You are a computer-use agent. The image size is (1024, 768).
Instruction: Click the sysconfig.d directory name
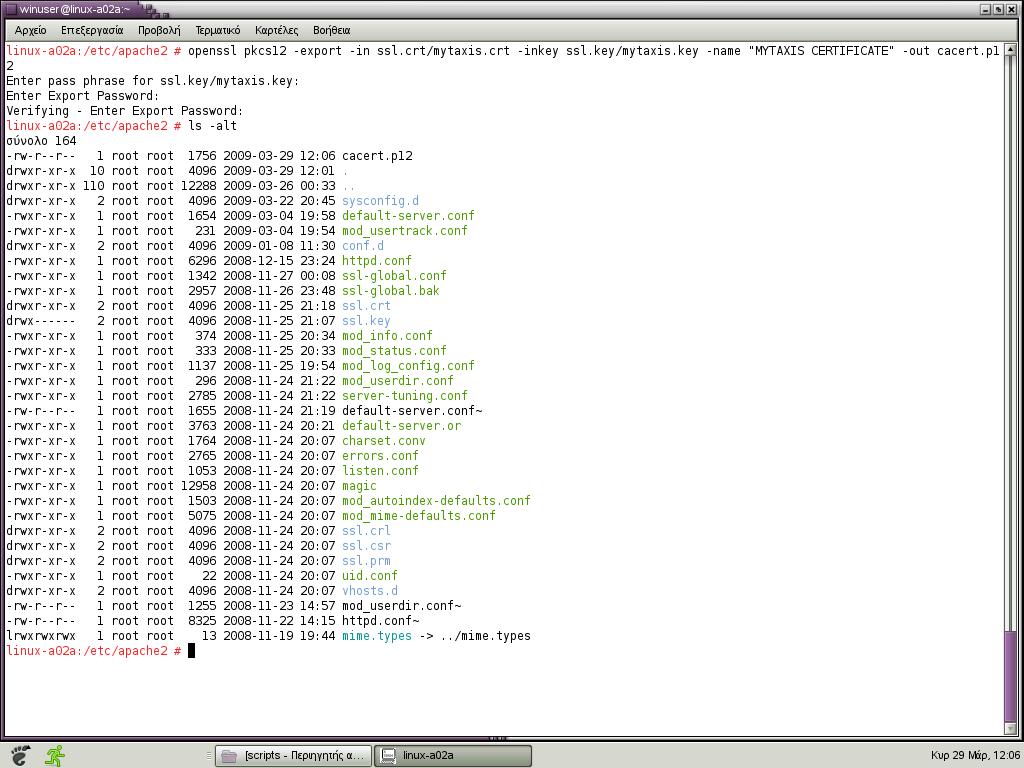click(x=381, y=200)
